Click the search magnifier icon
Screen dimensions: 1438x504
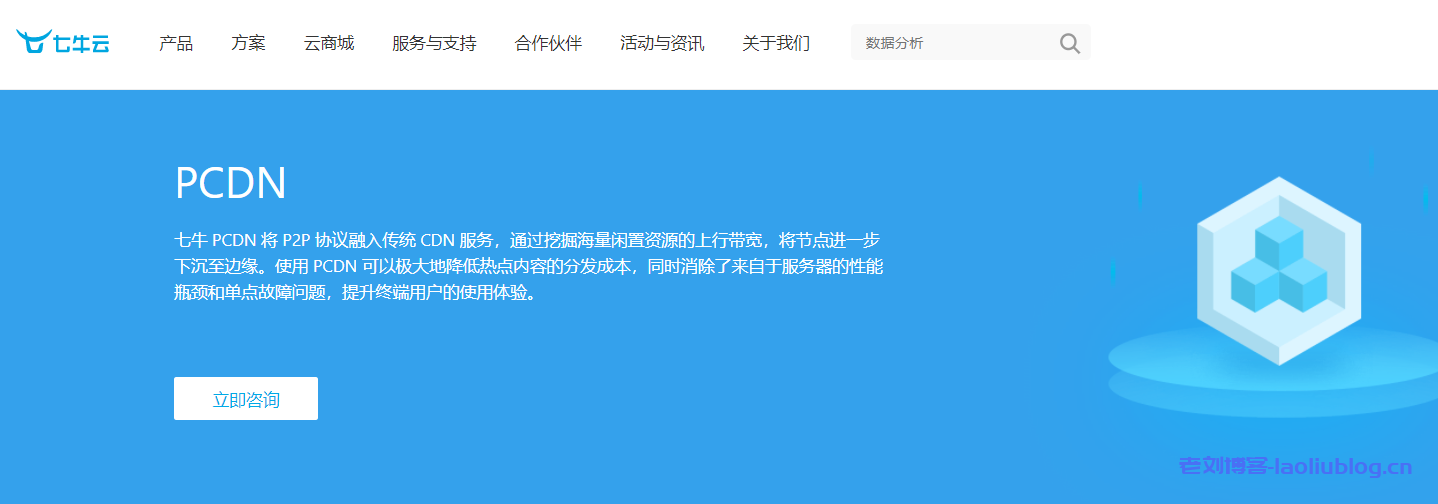[x=1069, y=43]
